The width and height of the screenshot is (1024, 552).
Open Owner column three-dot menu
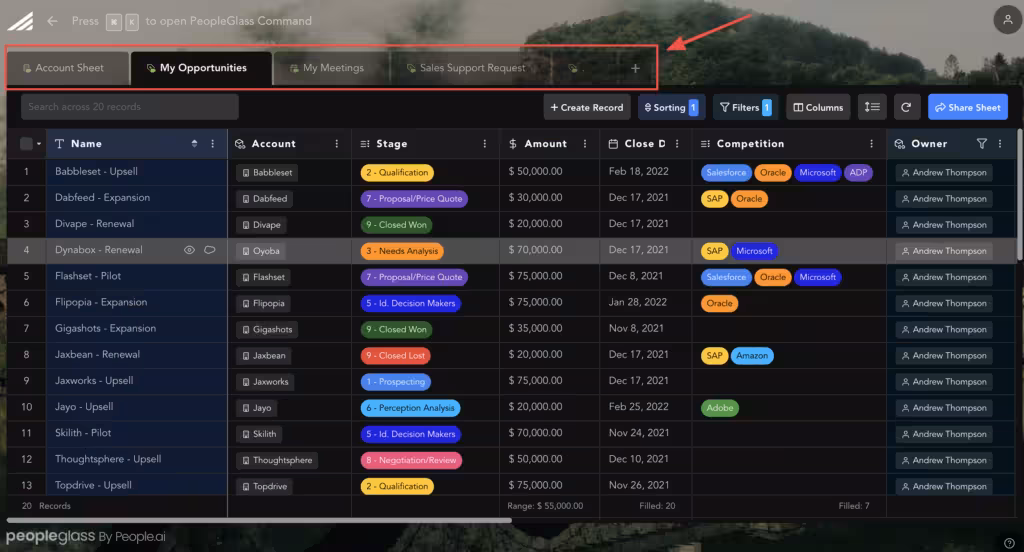pyautogui.click(x=1000, y=144)
